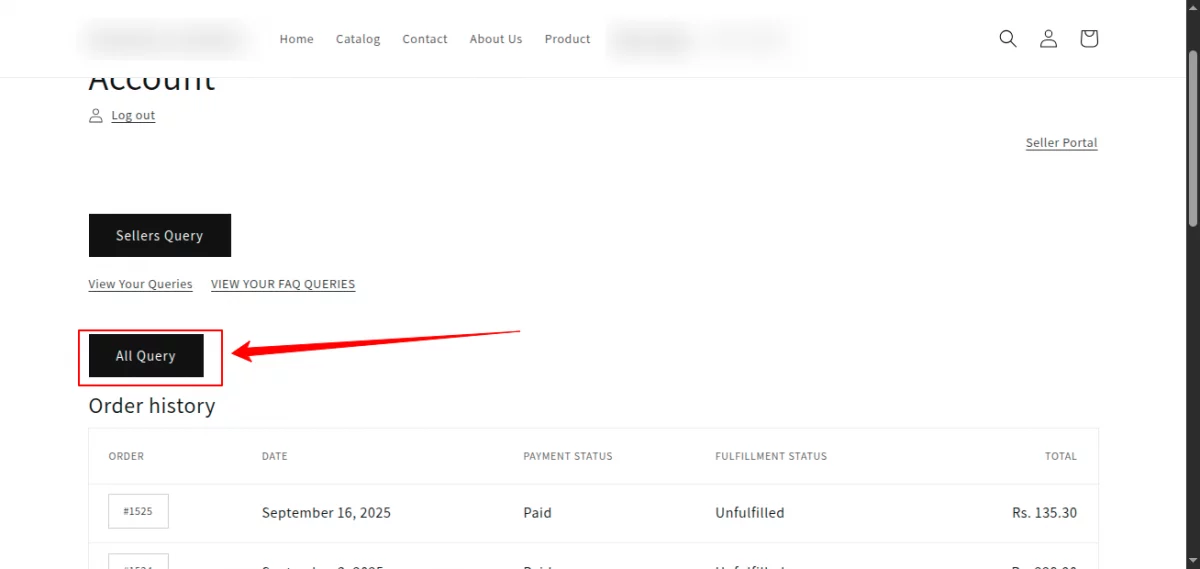Open the Catalog menu item
This screenshot has width=1200, height=569.
pyautogui.click(x=358, y=39)
